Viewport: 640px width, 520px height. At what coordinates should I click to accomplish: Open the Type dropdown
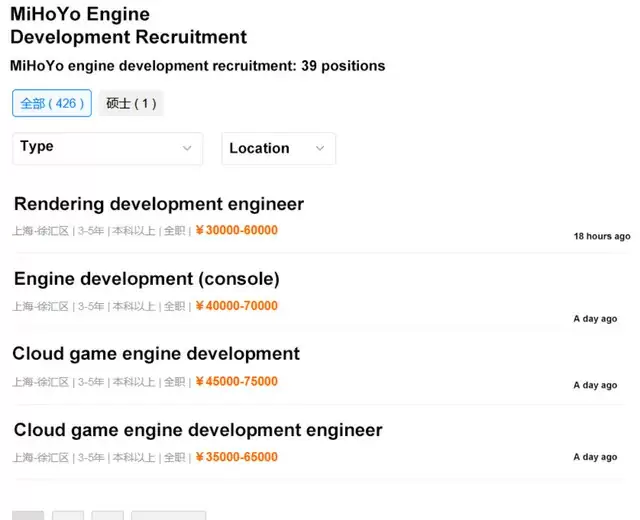pos(107,148)
